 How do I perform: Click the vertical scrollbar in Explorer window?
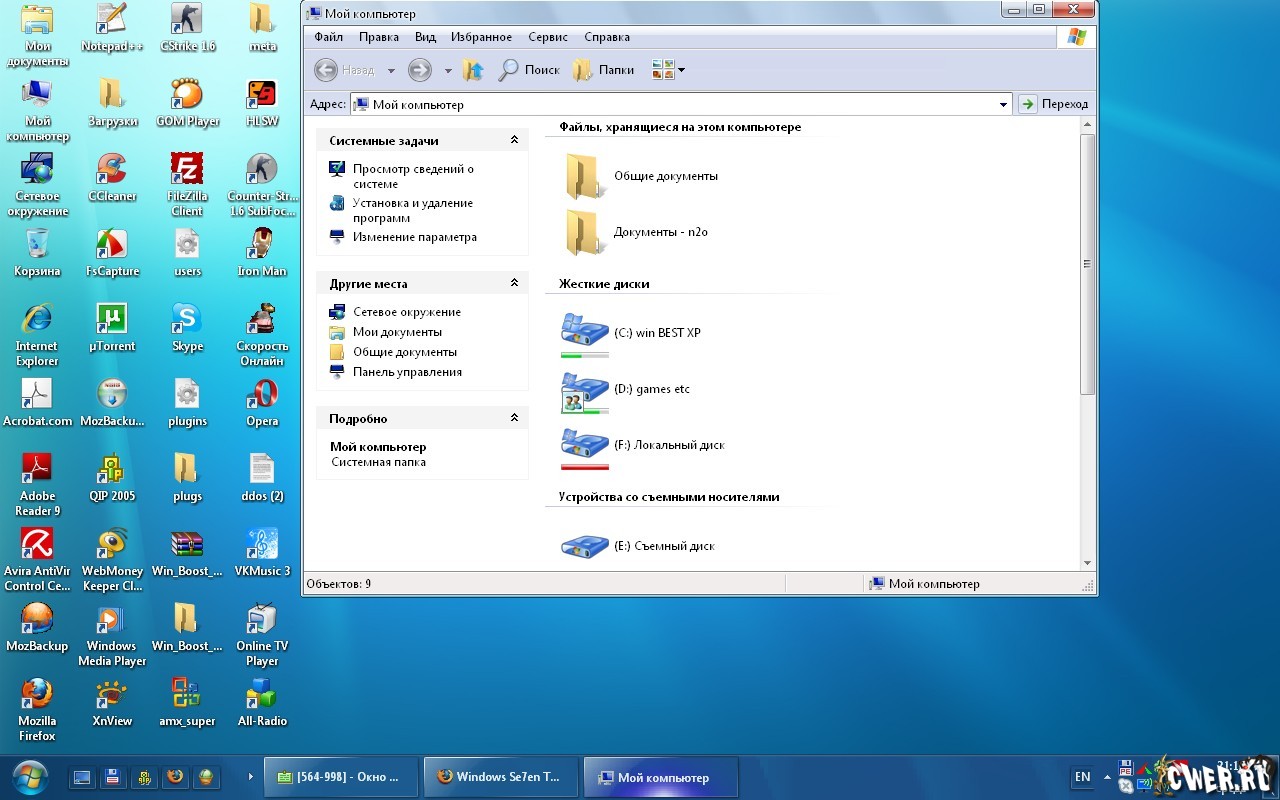tap(1087, 264)
